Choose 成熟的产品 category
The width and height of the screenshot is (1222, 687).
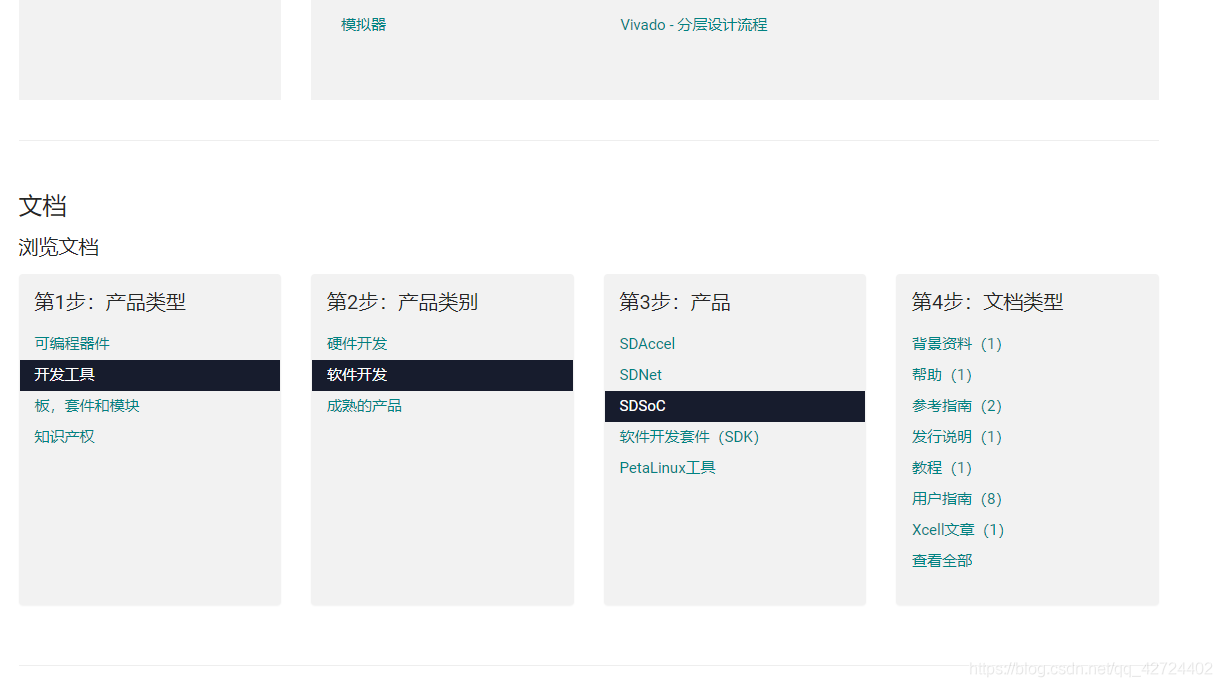(x=364, y=406)
